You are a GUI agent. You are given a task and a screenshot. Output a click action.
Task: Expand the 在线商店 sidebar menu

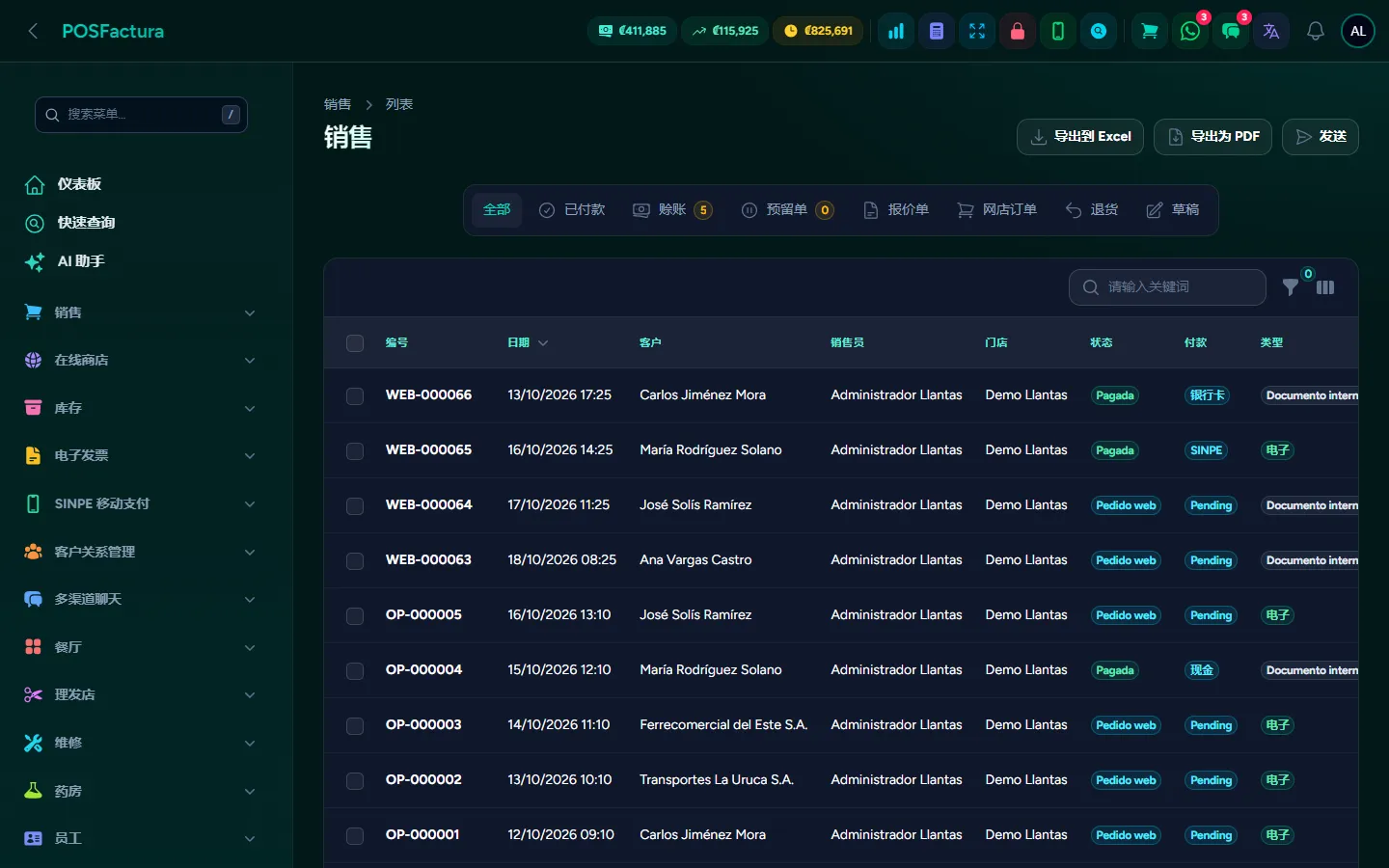pyautogui.click(x=140, y=360)
